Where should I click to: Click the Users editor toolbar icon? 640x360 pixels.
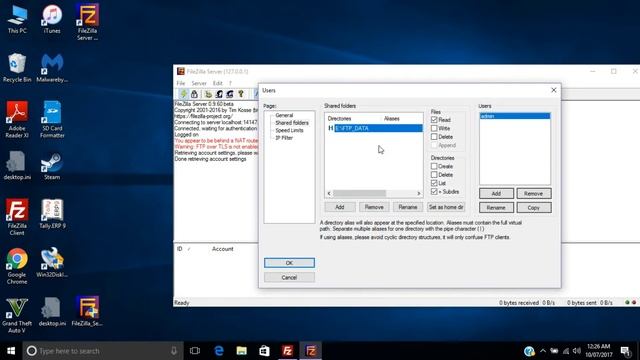point(219,94)
